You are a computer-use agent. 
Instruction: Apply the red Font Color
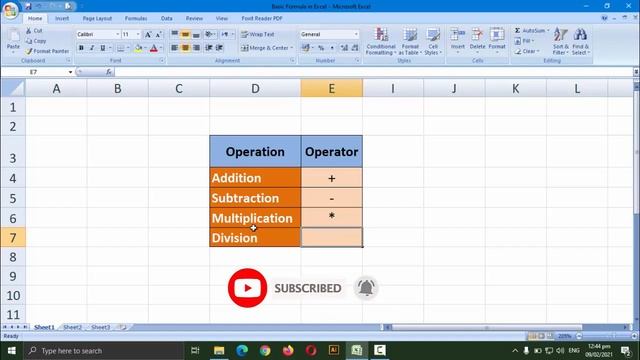tap(154, 48)
